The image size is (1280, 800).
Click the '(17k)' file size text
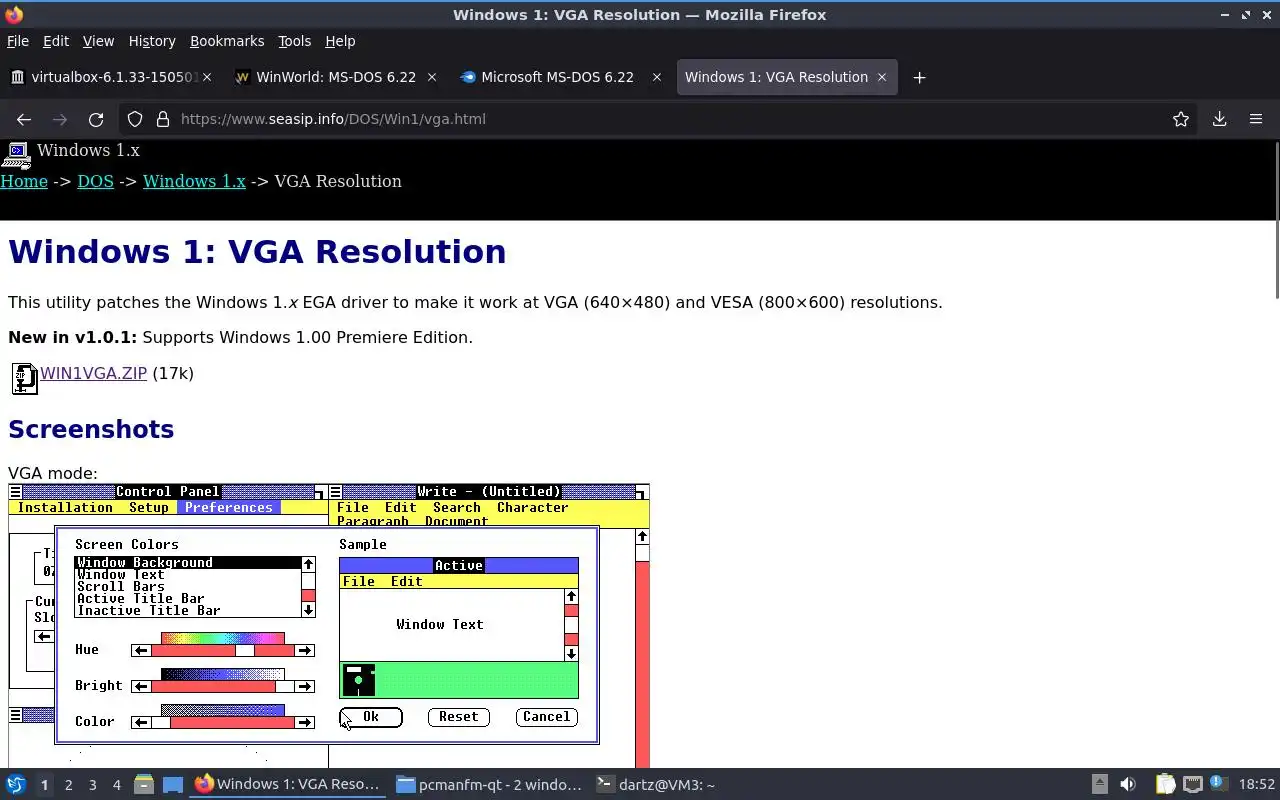(173, 373)
